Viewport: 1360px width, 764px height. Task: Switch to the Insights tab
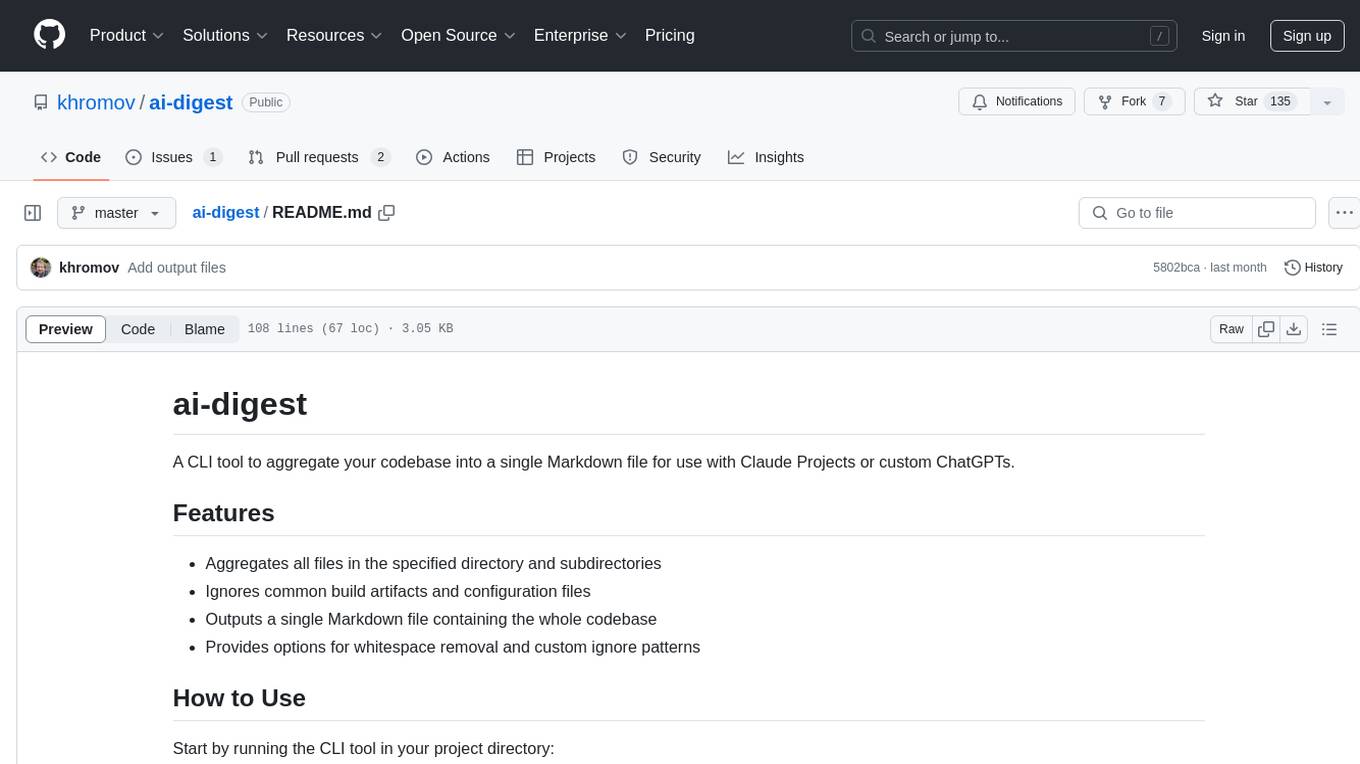[766, 157]
